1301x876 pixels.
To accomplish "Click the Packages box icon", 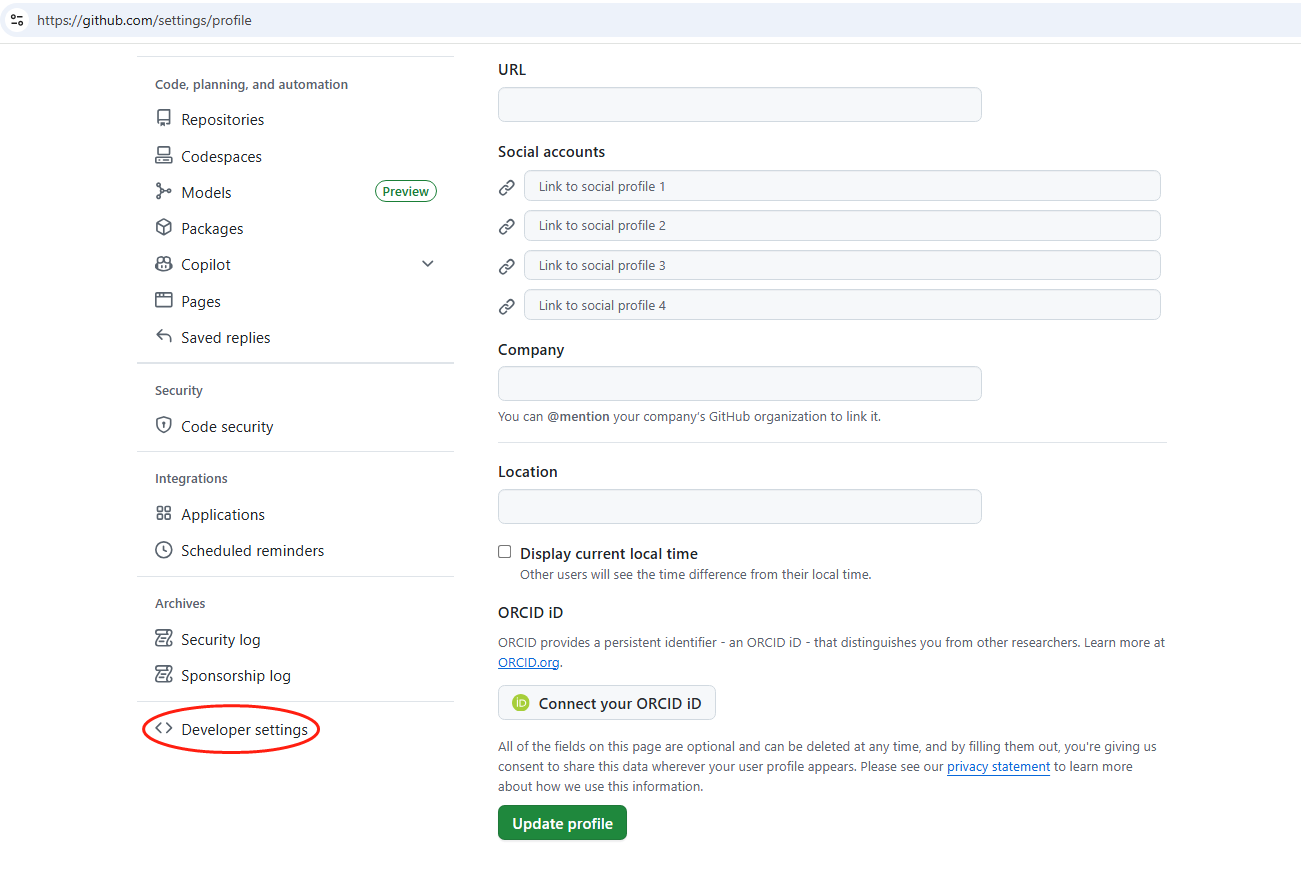I will coord(164,228).
